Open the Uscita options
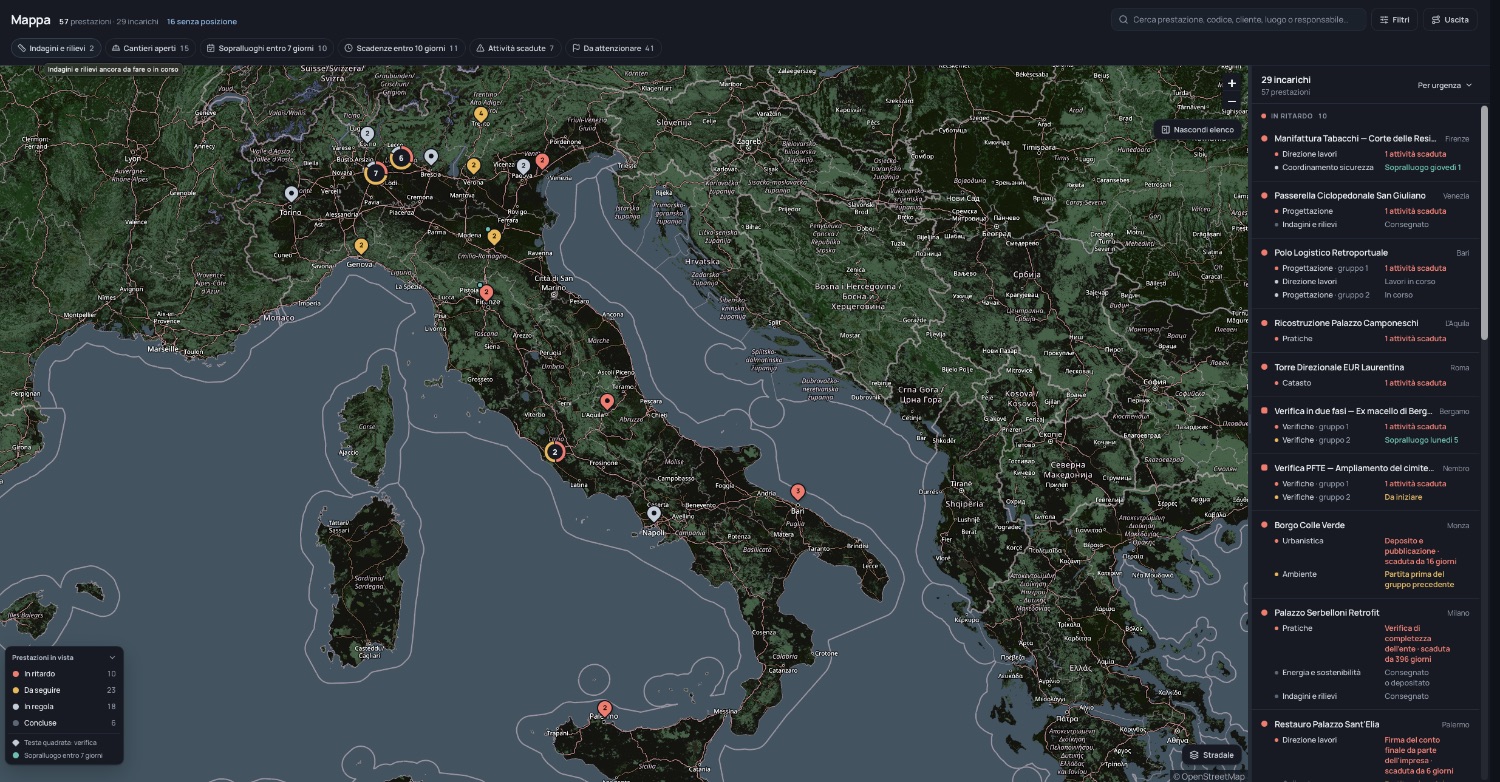The image size is (1500, 782). click(x=1450, y=19)
